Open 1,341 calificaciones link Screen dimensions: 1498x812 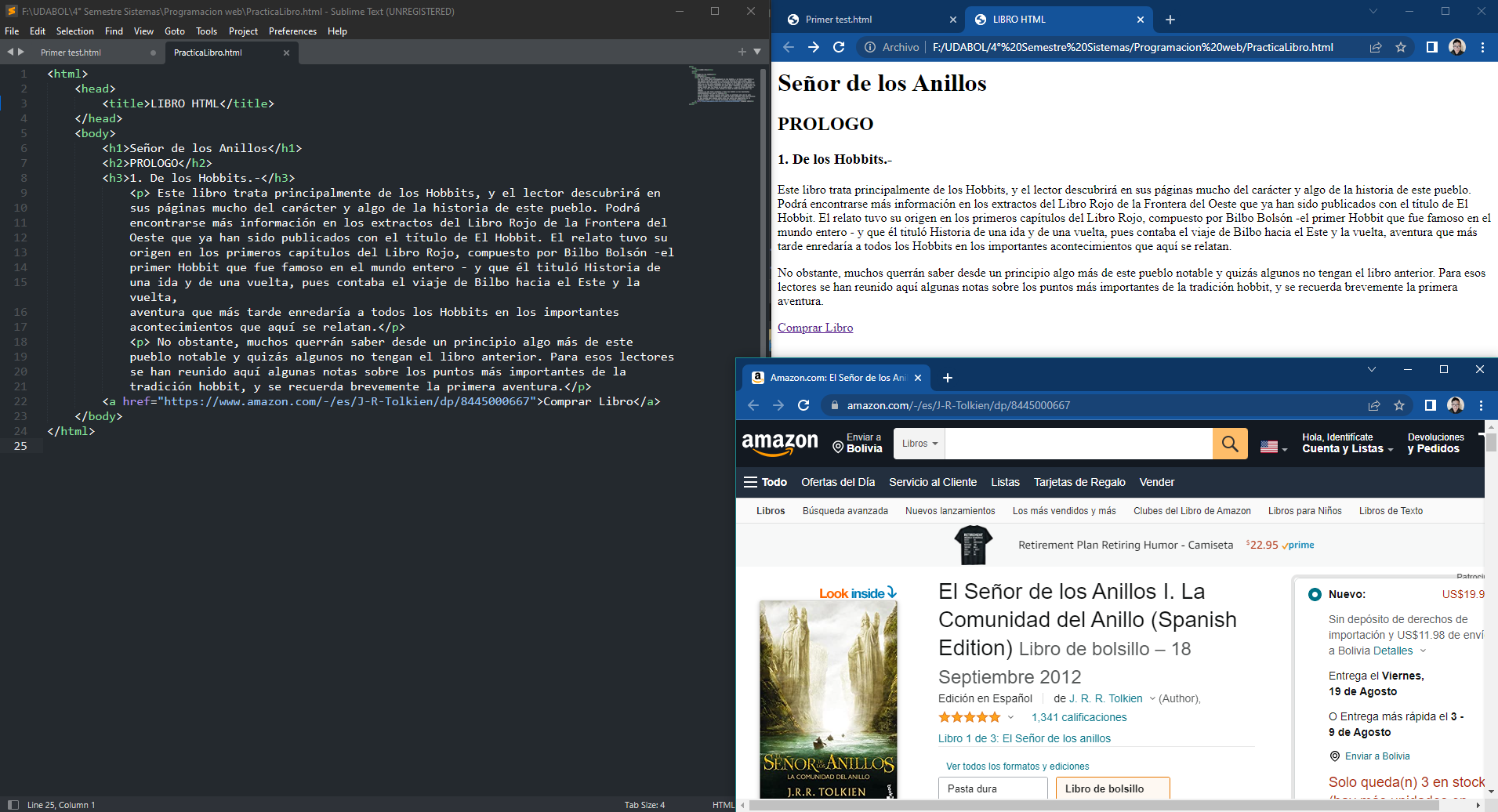[1079, 717]
